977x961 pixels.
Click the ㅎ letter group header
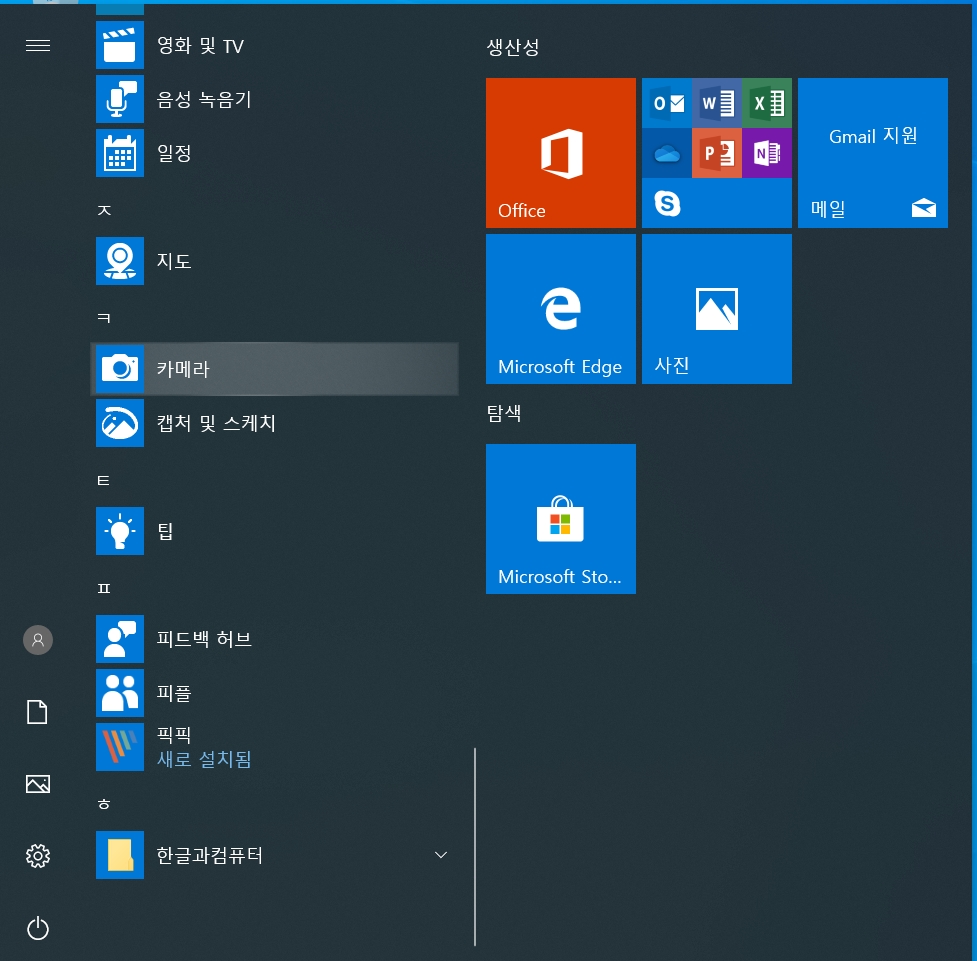click(x=104, y=804)
